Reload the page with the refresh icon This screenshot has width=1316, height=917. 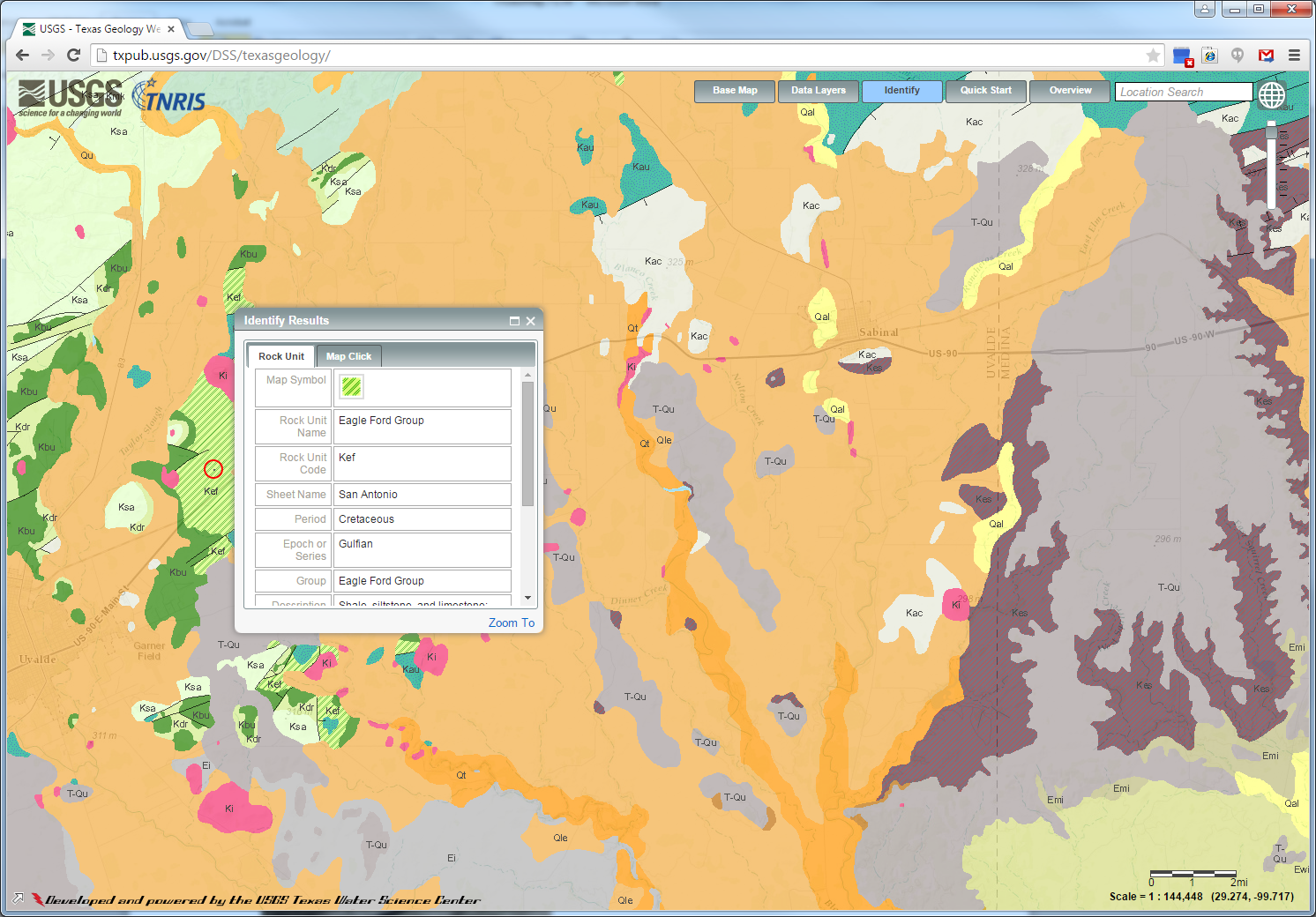(x=74, y=56)
